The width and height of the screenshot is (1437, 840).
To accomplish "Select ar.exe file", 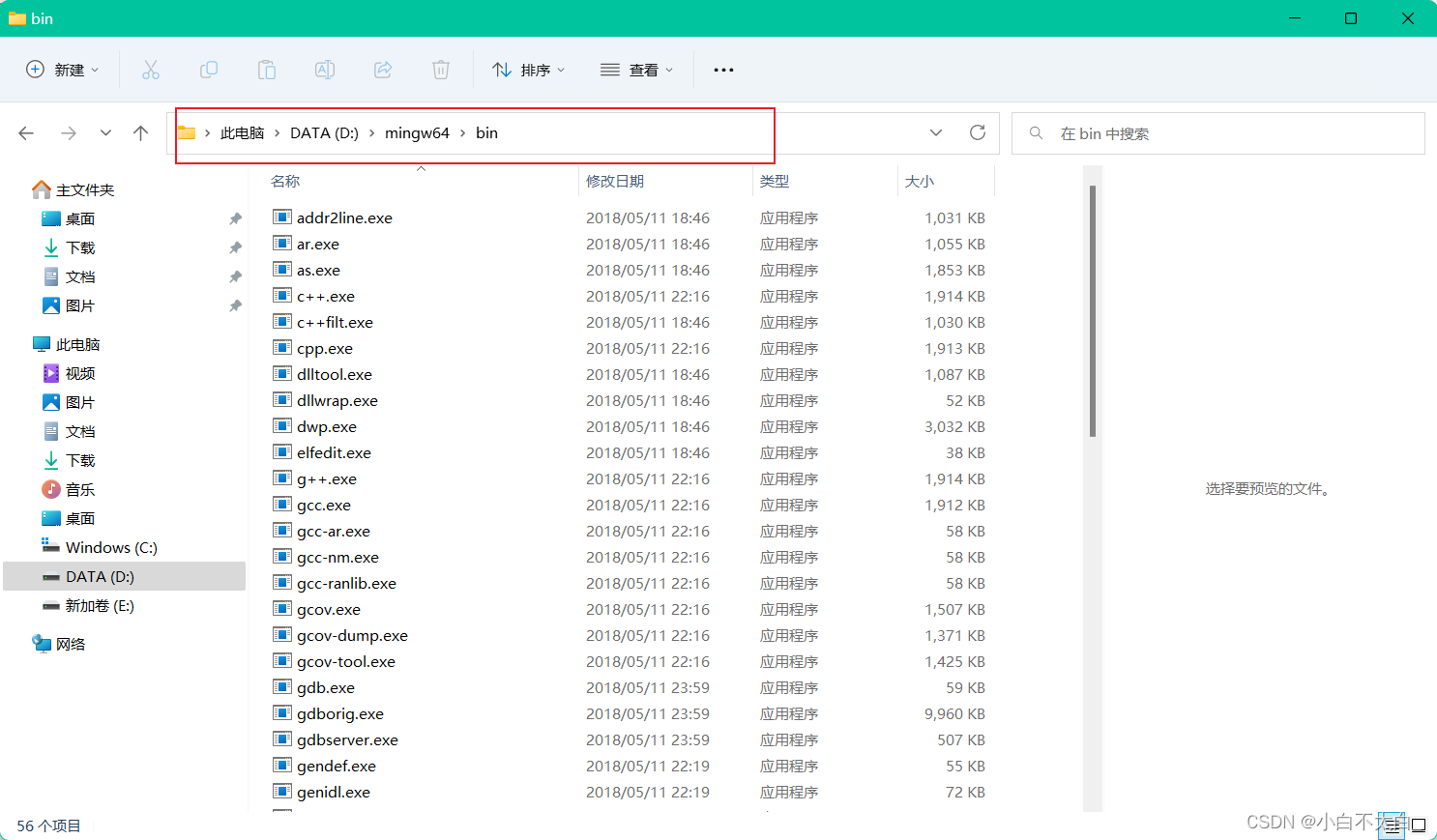I will [x=318, y=244].
